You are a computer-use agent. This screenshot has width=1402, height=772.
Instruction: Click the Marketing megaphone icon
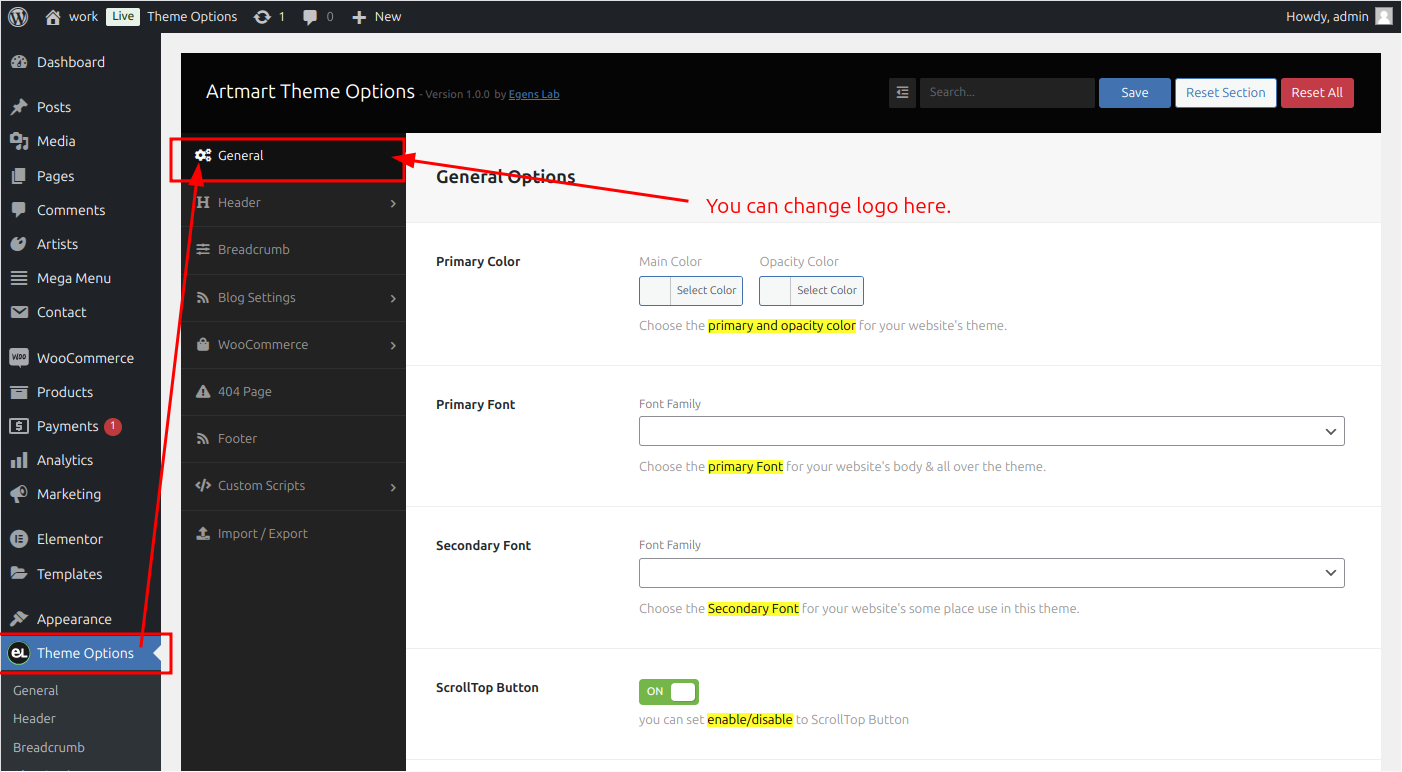point(18,494)
